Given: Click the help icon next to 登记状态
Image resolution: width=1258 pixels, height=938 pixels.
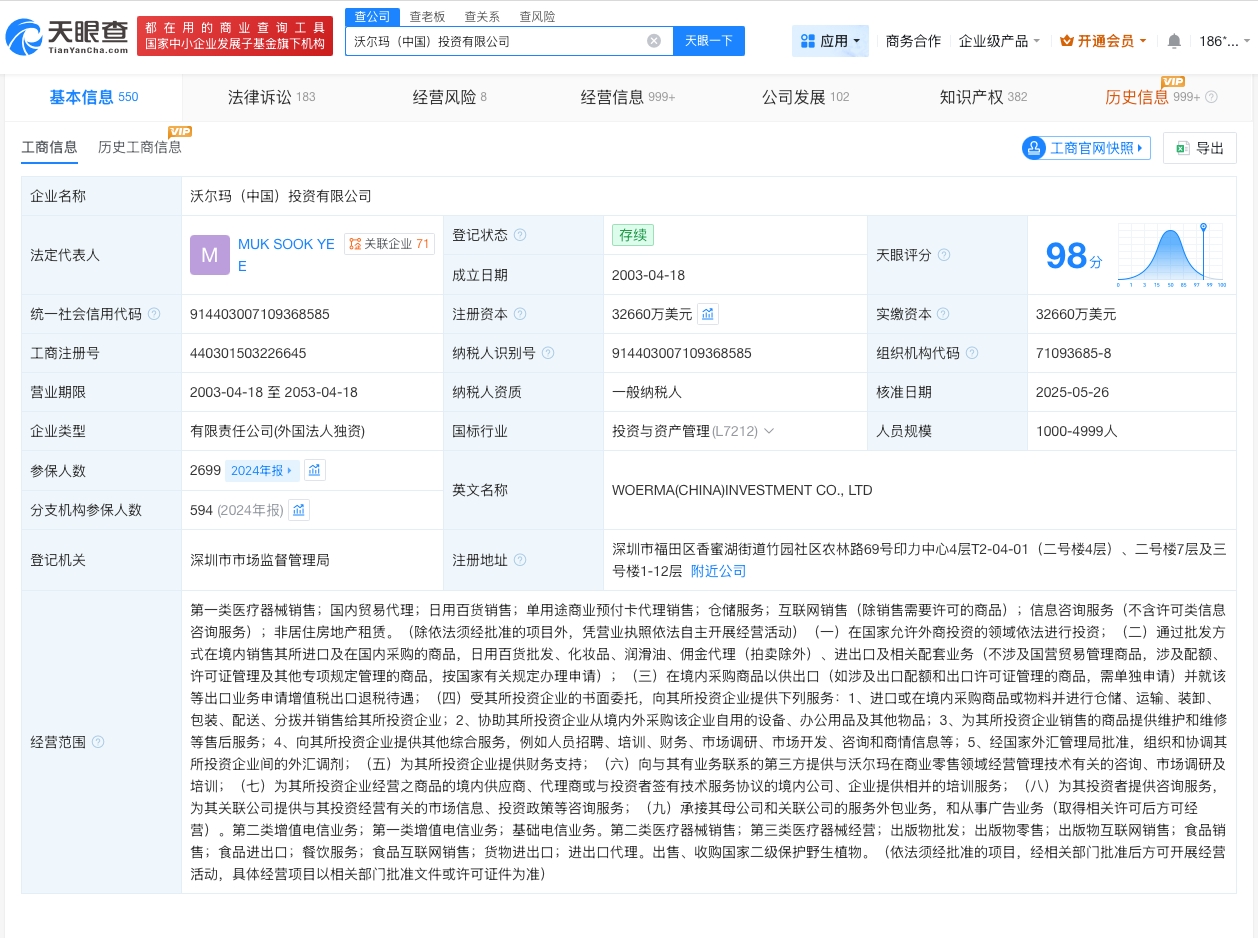Looking at the screenshot, I should pyautogui.click(x=520, y=236).
